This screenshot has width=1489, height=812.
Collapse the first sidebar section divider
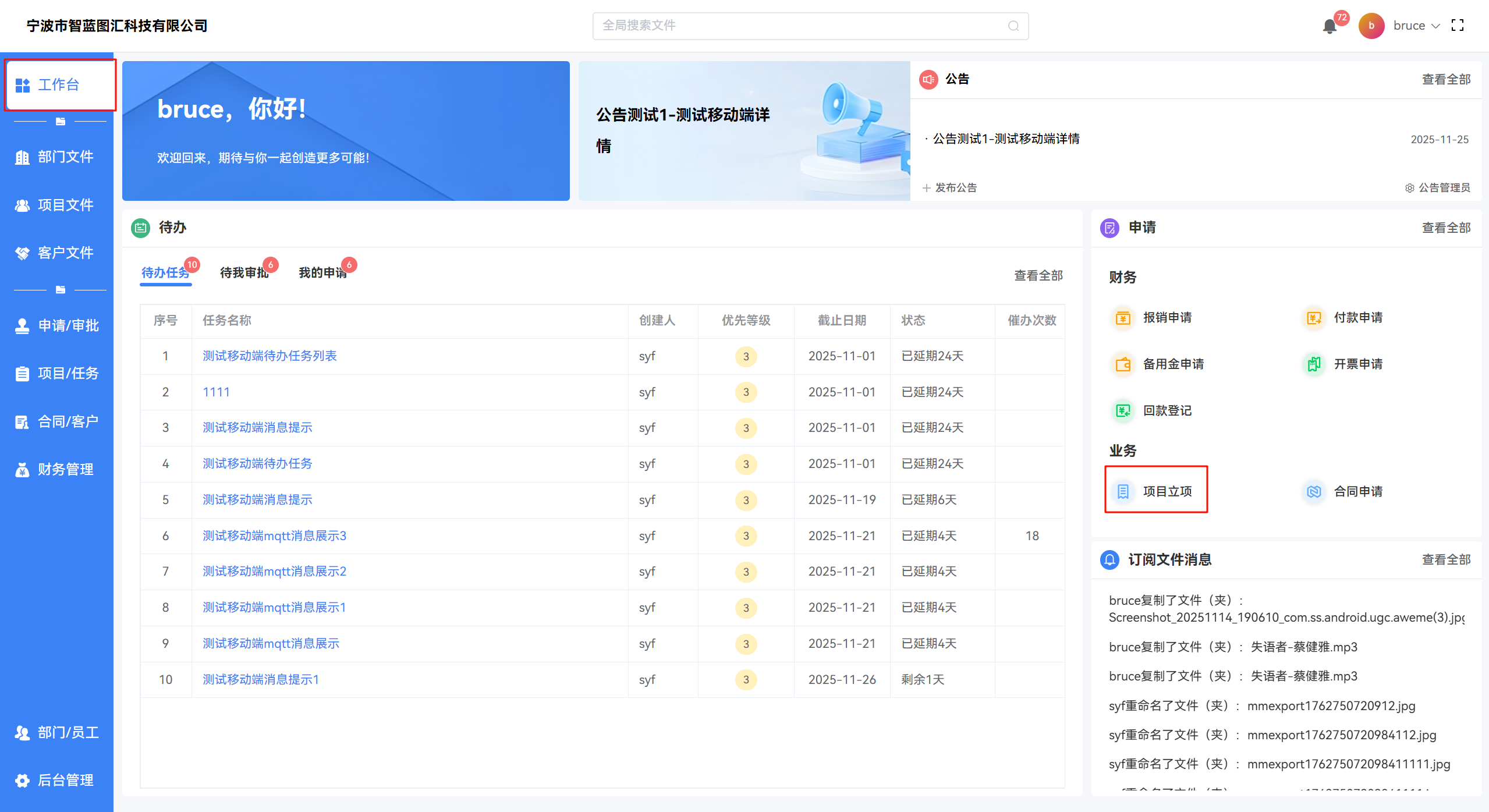click(60, 122)
